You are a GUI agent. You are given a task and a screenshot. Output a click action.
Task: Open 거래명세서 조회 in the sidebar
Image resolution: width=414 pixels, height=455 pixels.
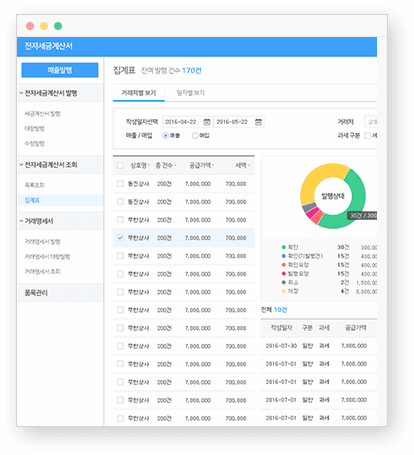[x=42, y=271]
